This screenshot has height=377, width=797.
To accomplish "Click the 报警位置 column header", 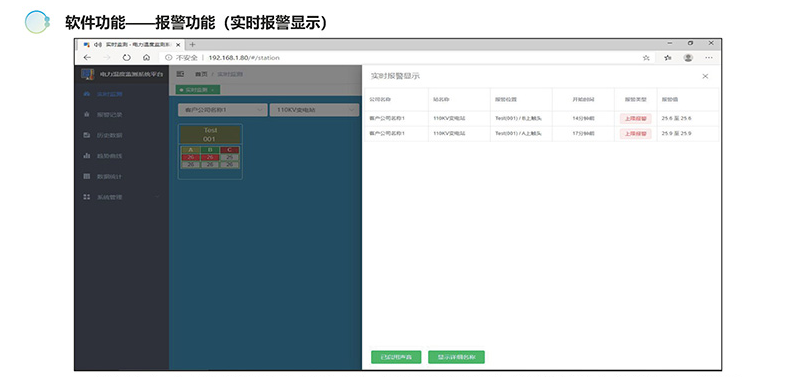I will (x=506, y=100).
